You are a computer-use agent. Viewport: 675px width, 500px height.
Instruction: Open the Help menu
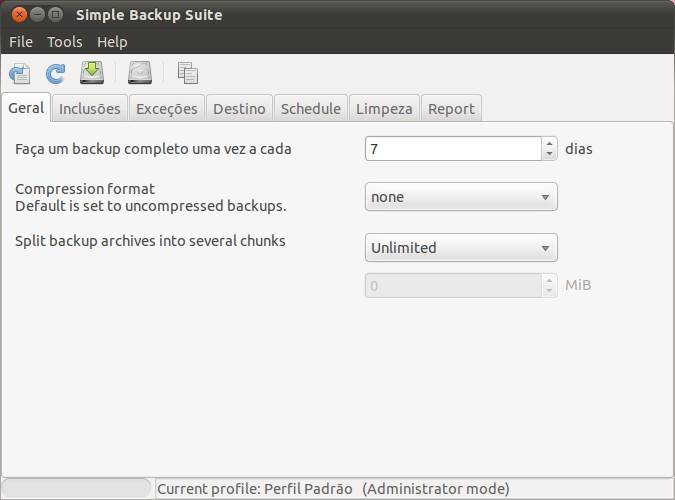(x=112, y=42)
